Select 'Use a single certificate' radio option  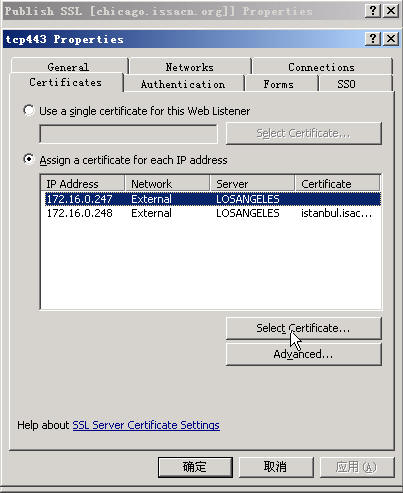click(29, 110)
